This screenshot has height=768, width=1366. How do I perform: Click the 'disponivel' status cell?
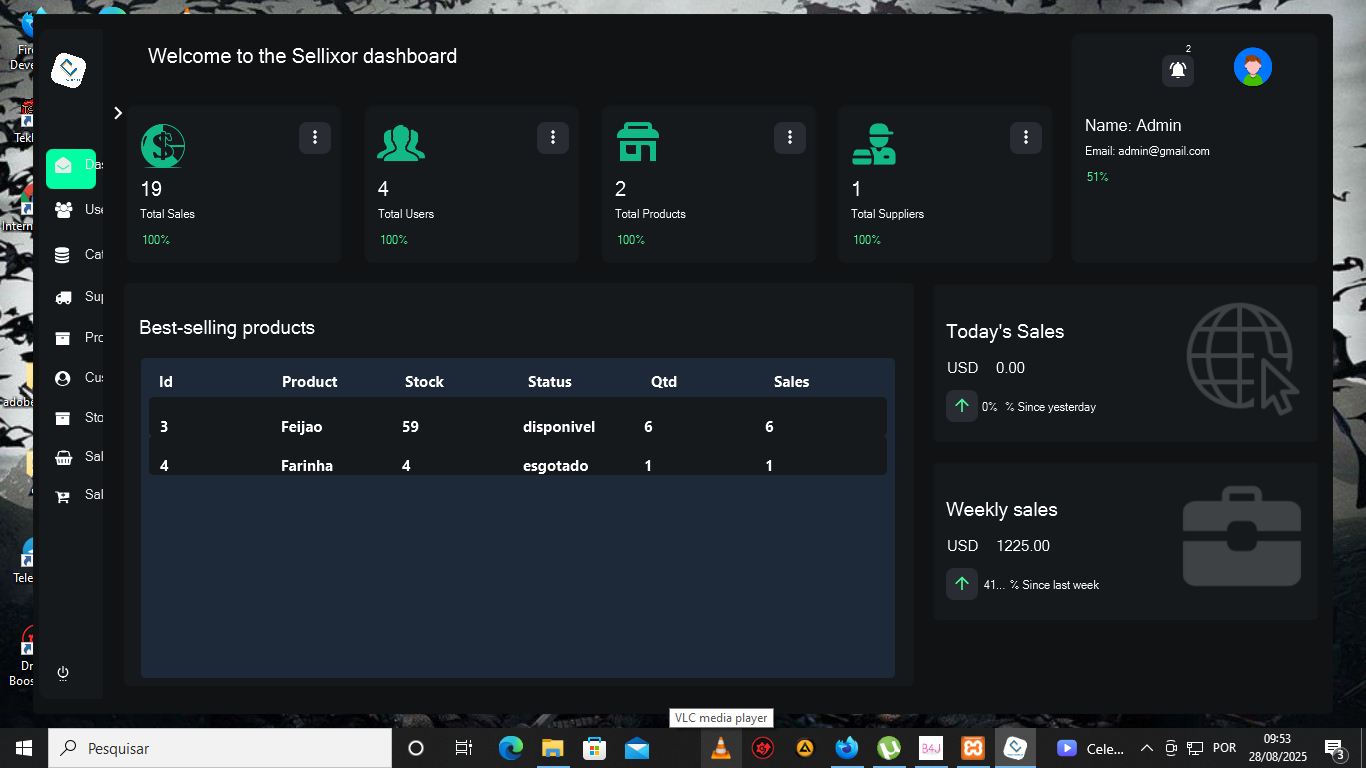click(559, 427)
